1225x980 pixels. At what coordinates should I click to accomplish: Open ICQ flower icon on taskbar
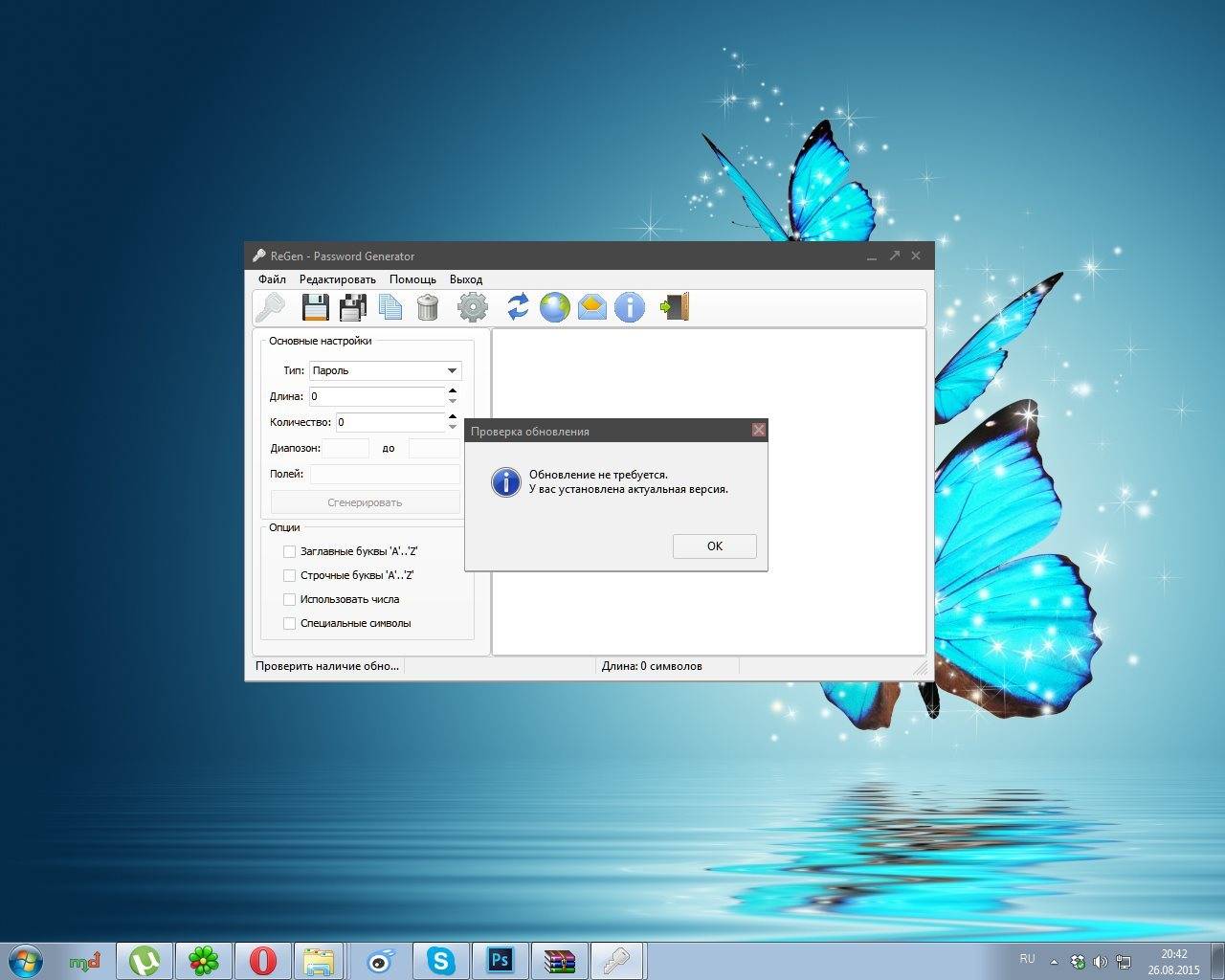click(x=203, y=961)
